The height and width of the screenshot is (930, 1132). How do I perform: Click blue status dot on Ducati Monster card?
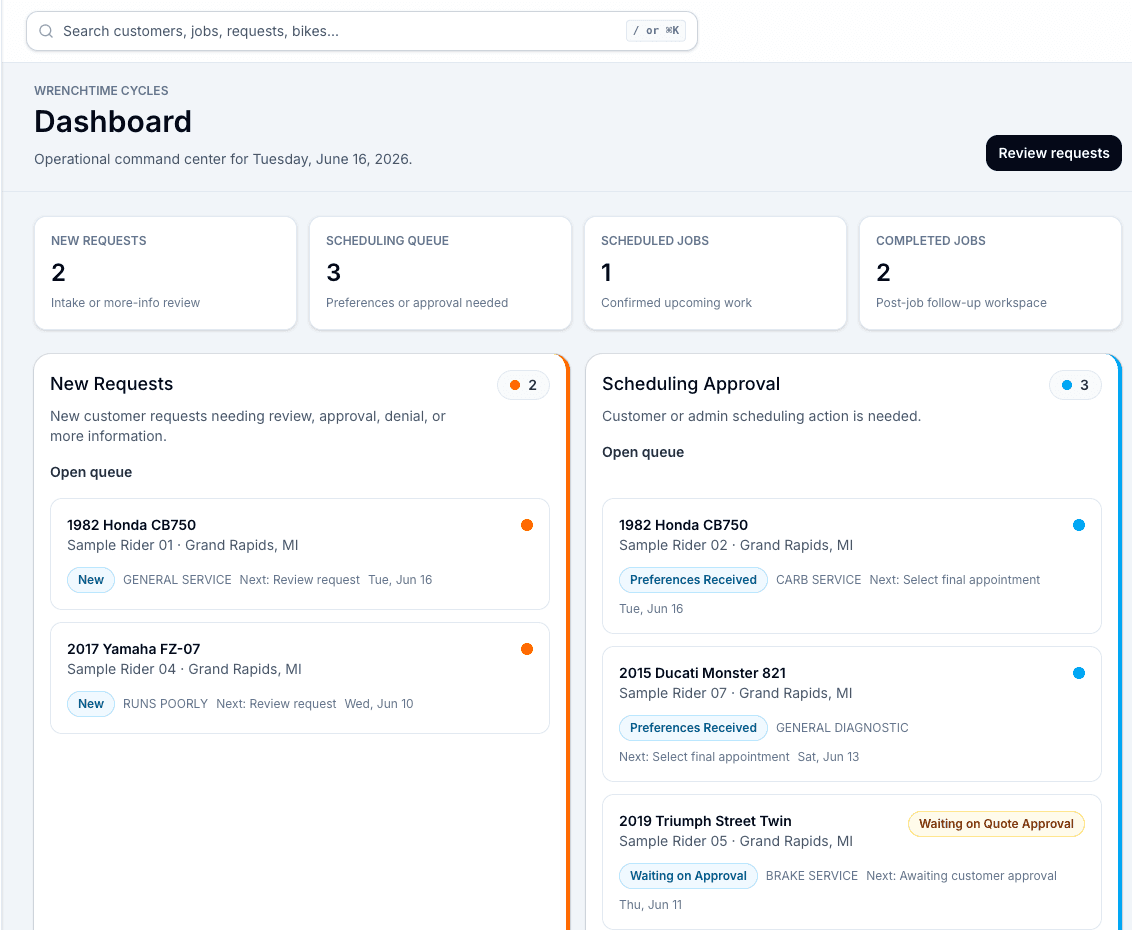[1079, 673]
